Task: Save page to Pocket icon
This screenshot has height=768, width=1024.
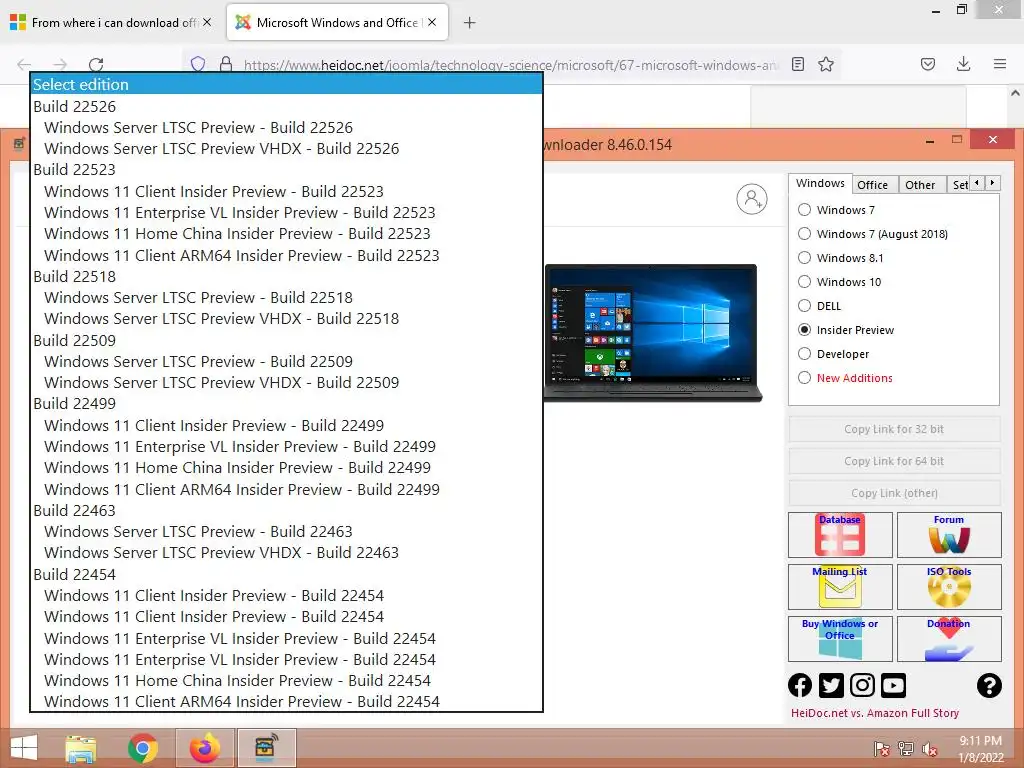Action: (928, 64)
